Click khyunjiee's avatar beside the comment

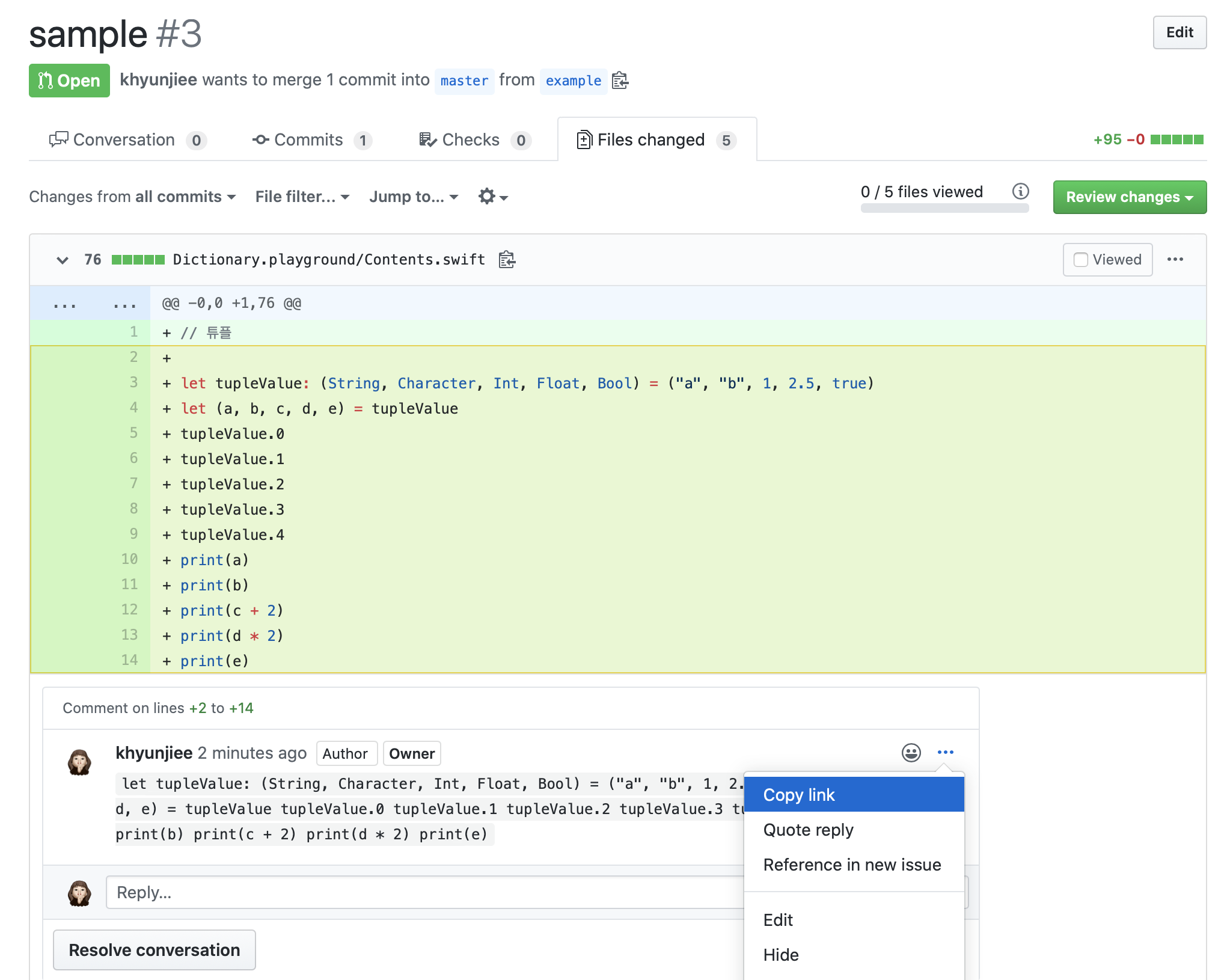(79, 762)
